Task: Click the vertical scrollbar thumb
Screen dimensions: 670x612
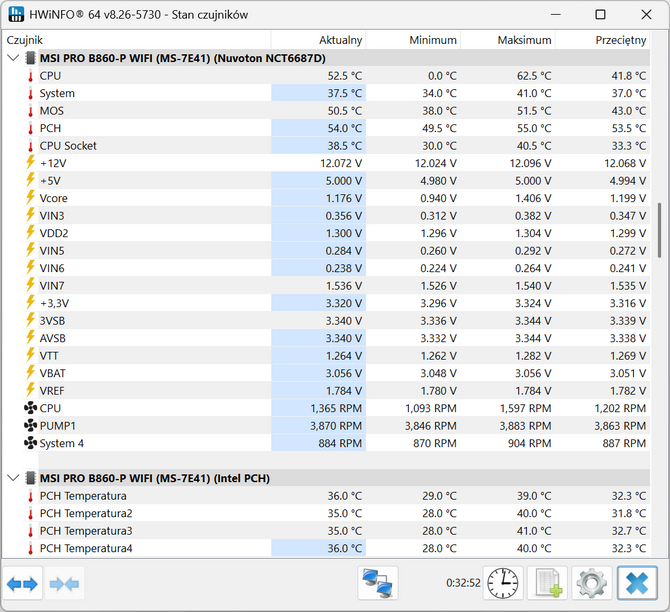Action: tap(660, 230)
